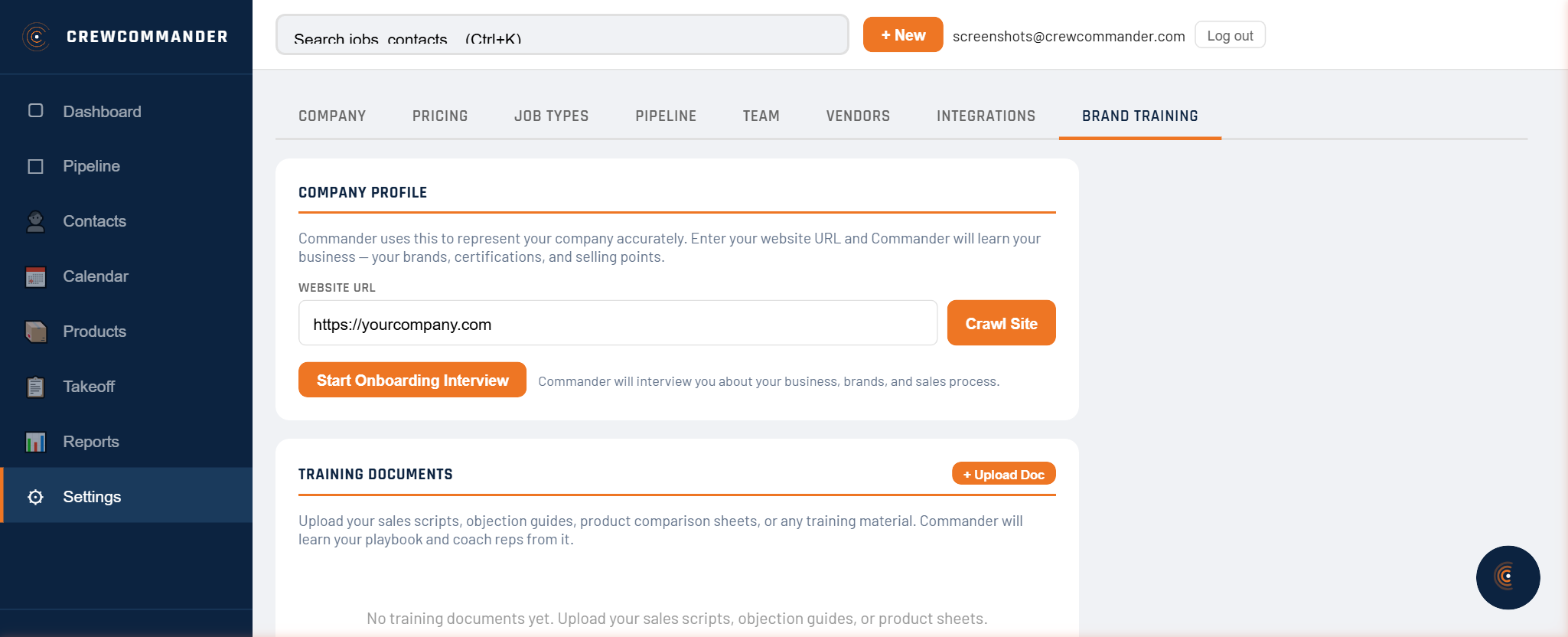Click the Log out button
The width and height of the screenshot is (1568, 637).
pos(1230,35)
